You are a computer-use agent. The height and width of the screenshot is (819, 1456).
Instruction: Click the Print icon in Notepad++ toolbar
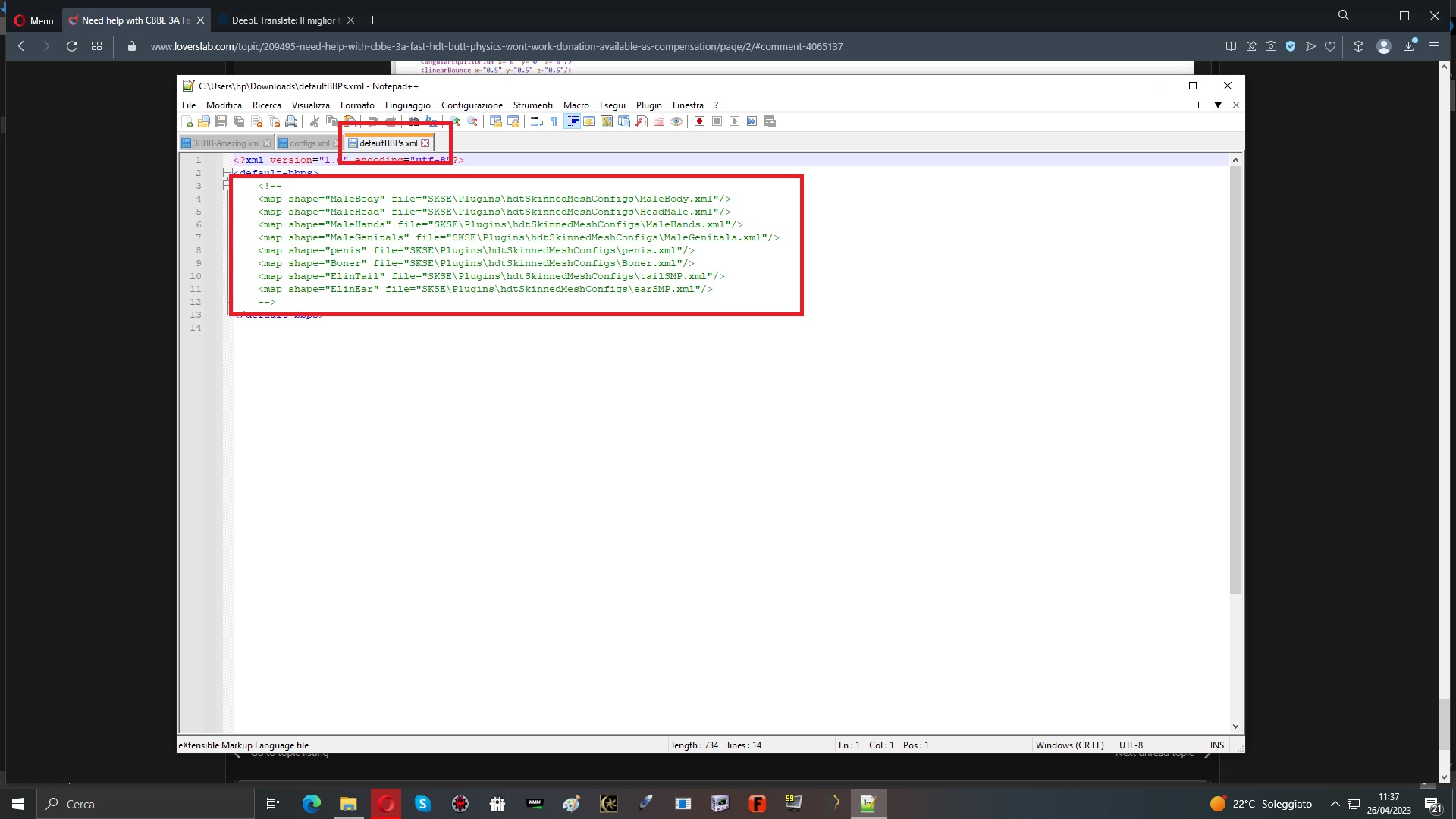pyautogui.click(x=291, y=121)
